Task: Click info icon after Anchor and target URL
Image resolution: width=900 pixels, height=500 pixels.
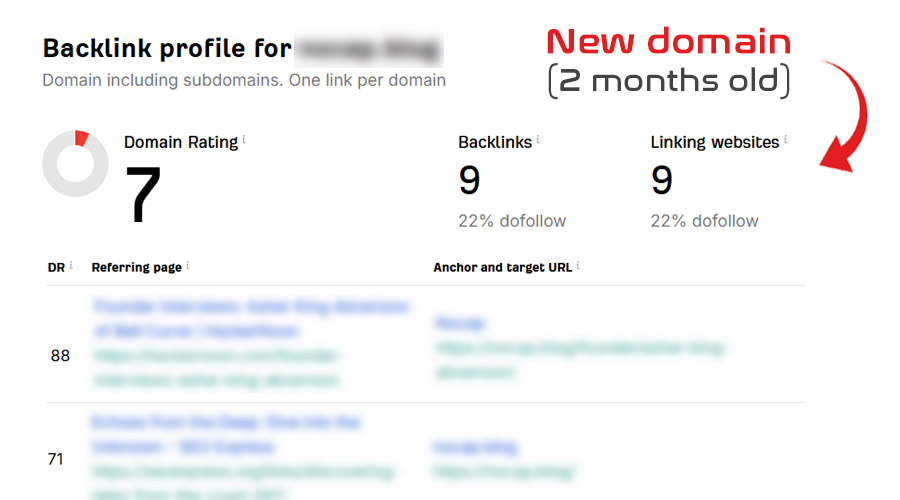Action: (x=578, y=266)
